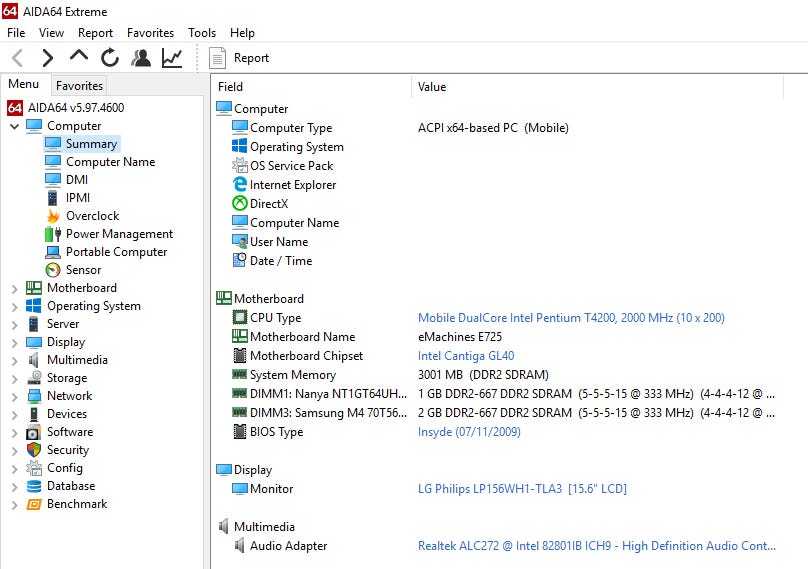Image resolution: width=808 pixels, height=569 pixels.
Task: Open the Tools menu
Action: pyautogui.click(x=202, y=33)
